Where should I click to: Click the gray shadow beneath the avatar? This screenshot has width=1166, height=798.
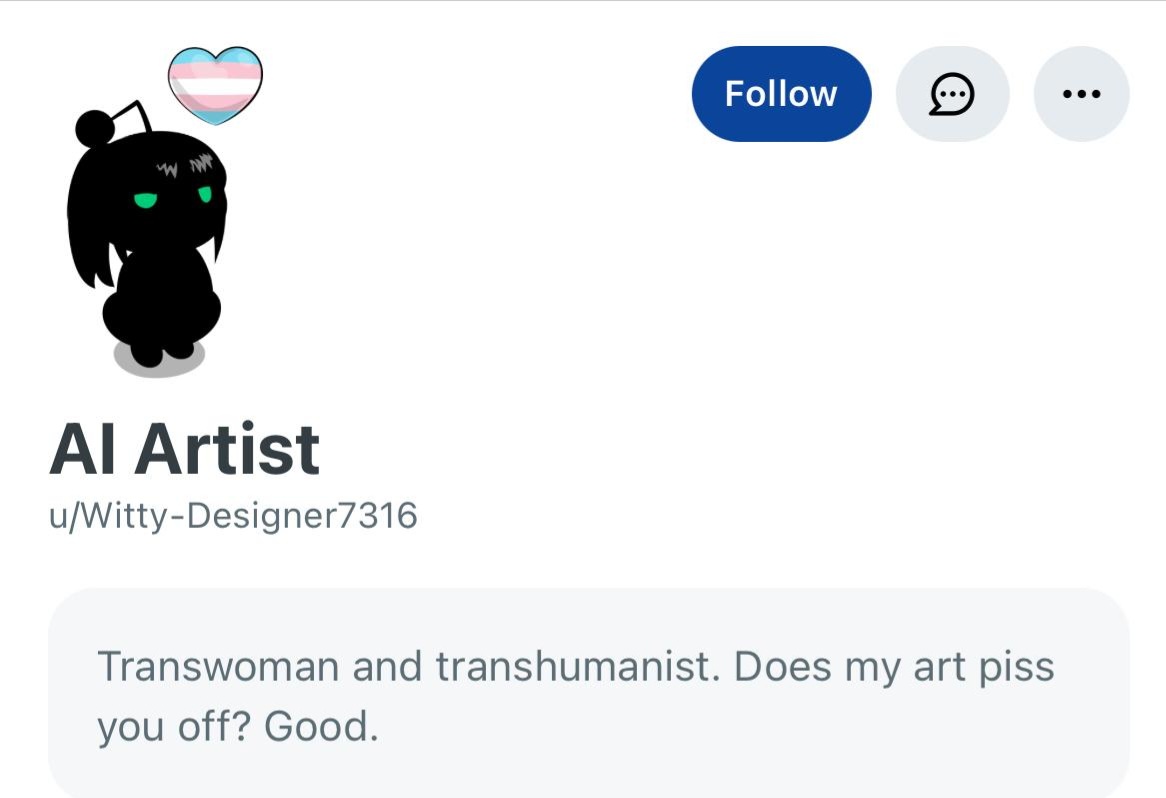tap(158, 360)
